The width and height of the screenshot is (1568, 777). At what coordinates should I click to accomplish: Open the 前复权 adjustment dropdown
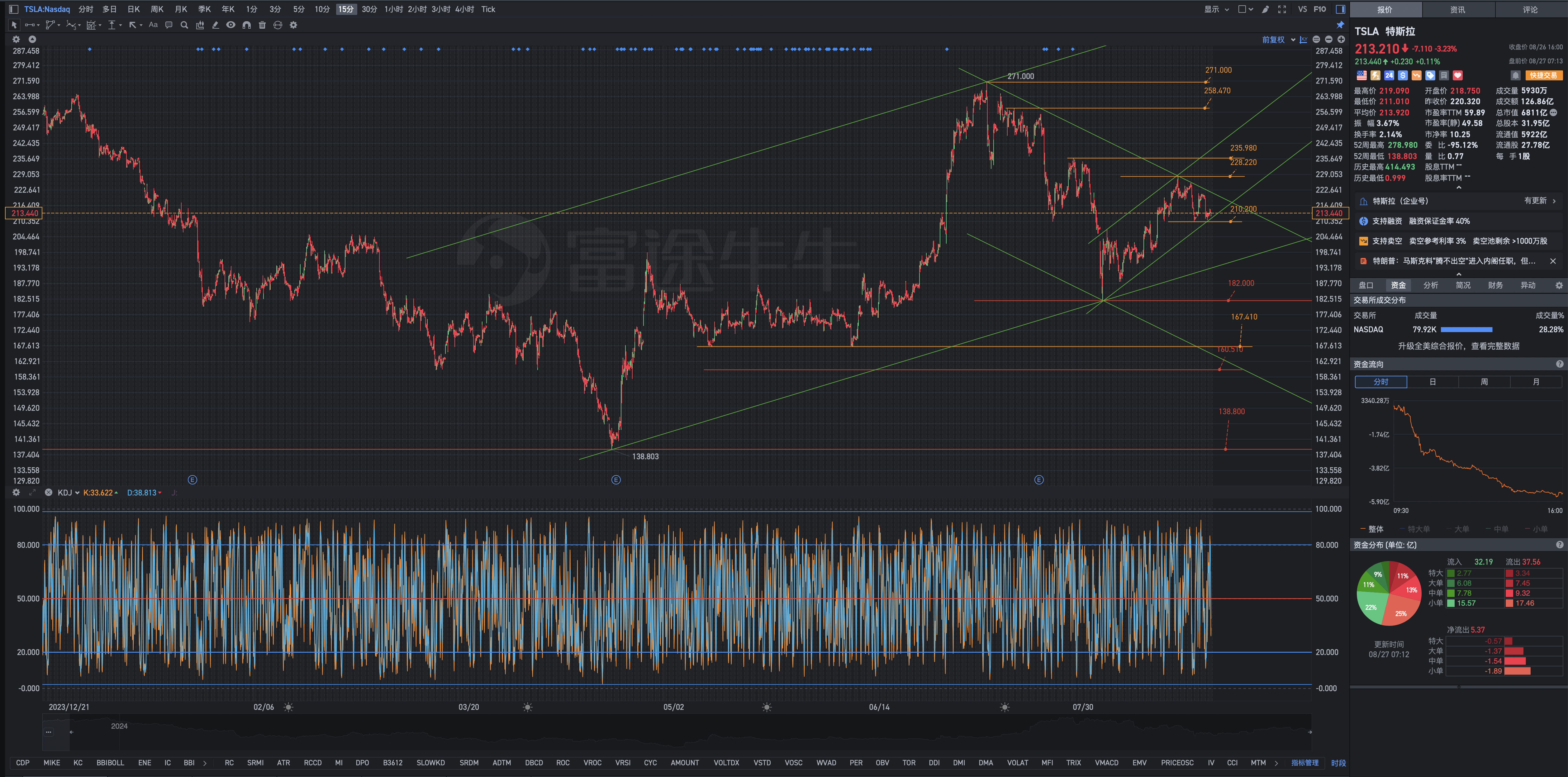point(1278,40)
